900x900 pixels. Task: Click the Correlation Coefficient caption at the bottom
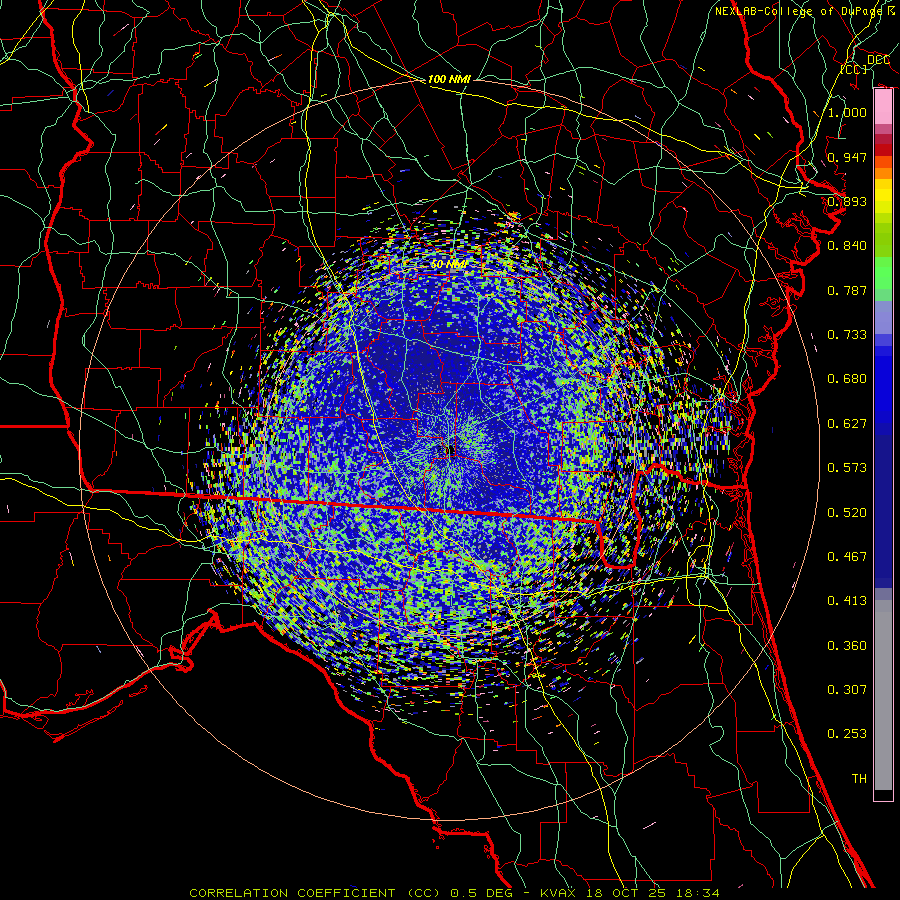(454, 893)
